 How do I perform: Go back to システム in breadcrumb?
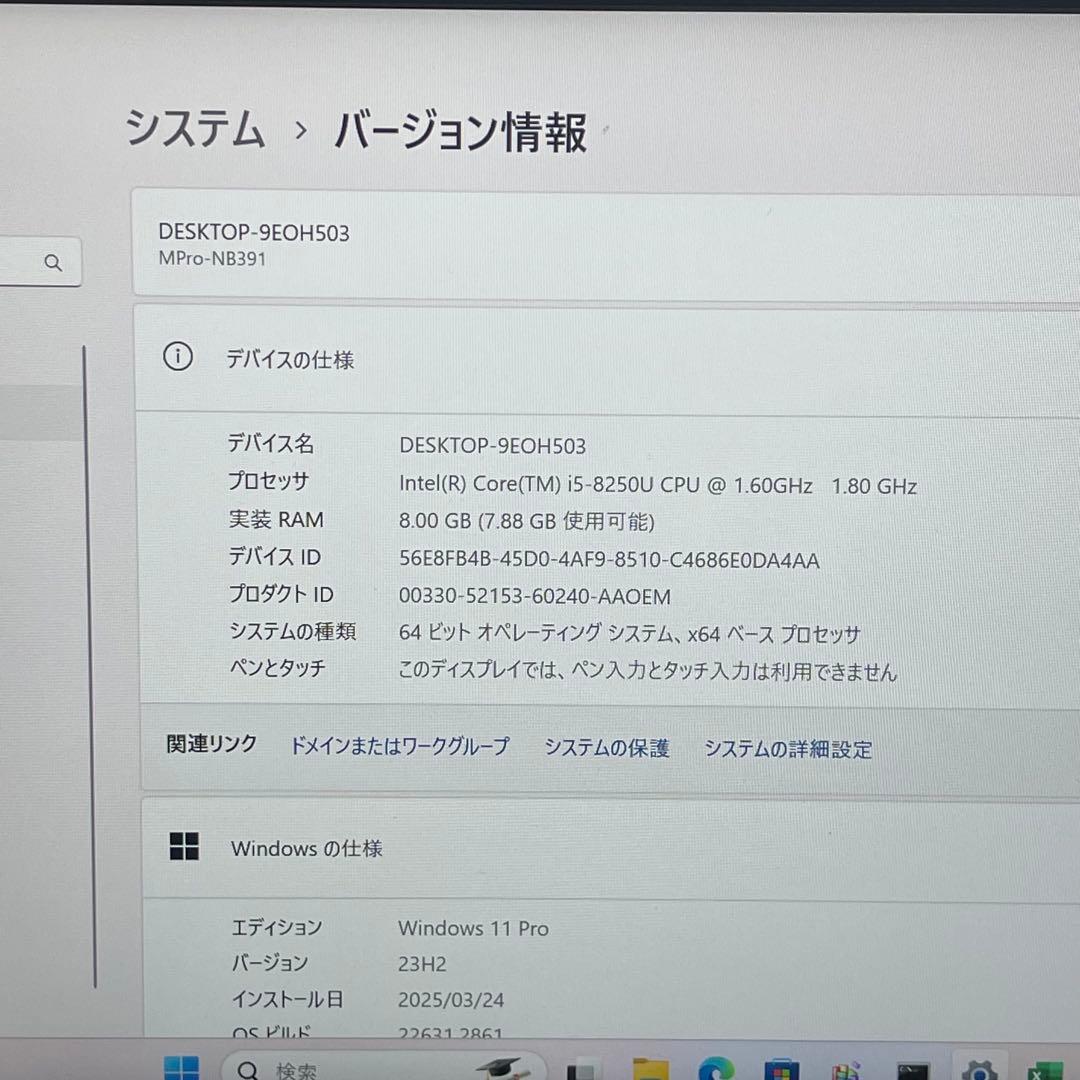coord(195,128)
